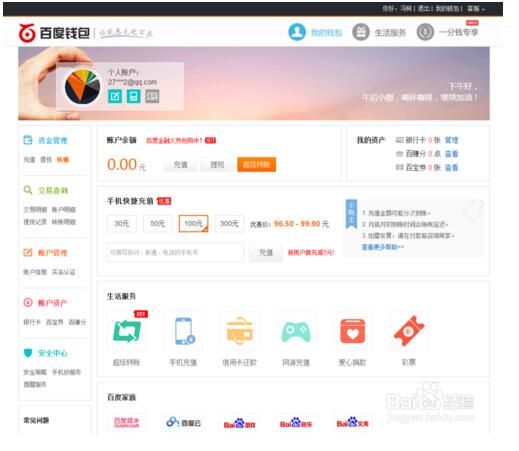The image size is (519, 451).
Task: Click the Baidu Wallet logo
Action: (x=54, y=33)
